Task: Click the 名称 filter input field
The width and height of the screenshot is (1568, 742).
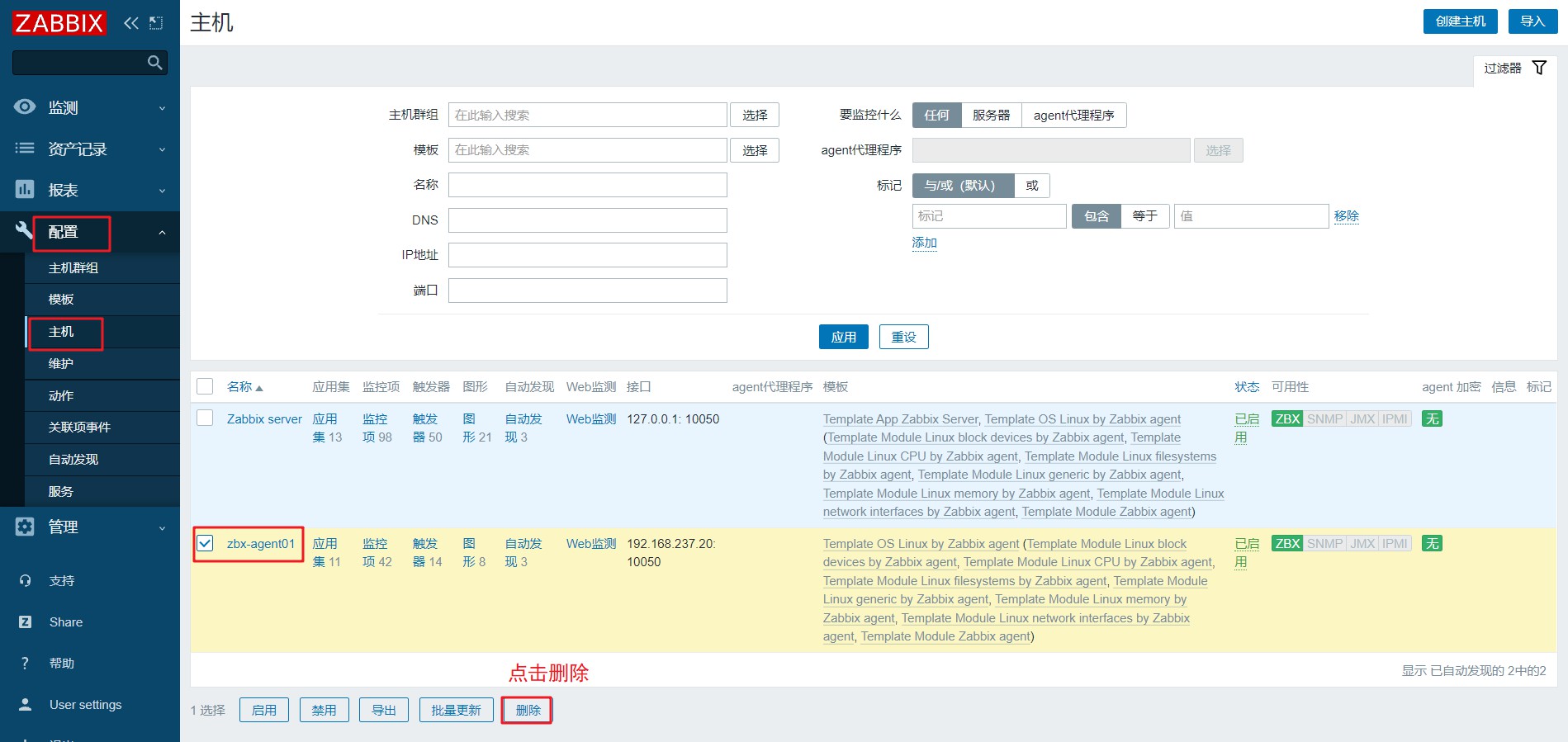Action: [x=588, y=185]
